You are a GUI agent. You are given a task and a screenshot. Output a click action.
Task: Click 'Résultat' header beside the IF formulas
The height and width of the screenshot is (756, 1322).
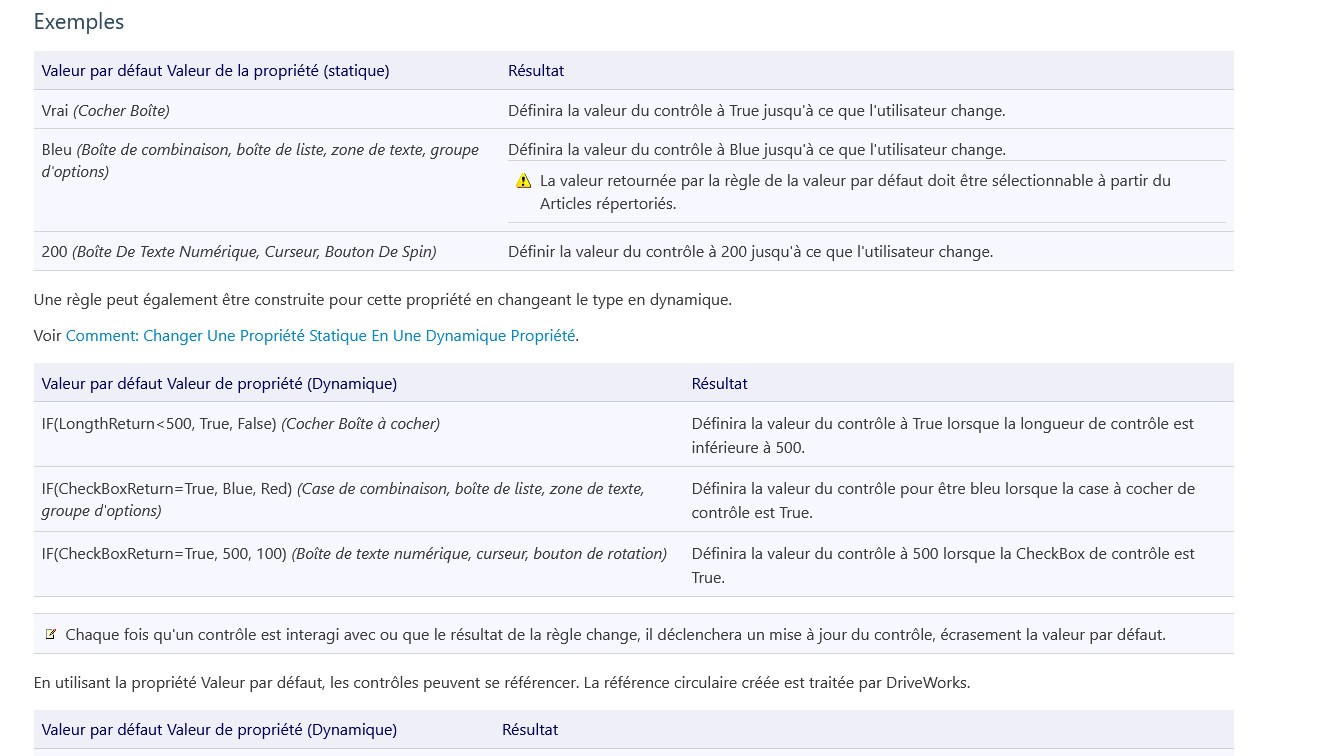point(719,384)
